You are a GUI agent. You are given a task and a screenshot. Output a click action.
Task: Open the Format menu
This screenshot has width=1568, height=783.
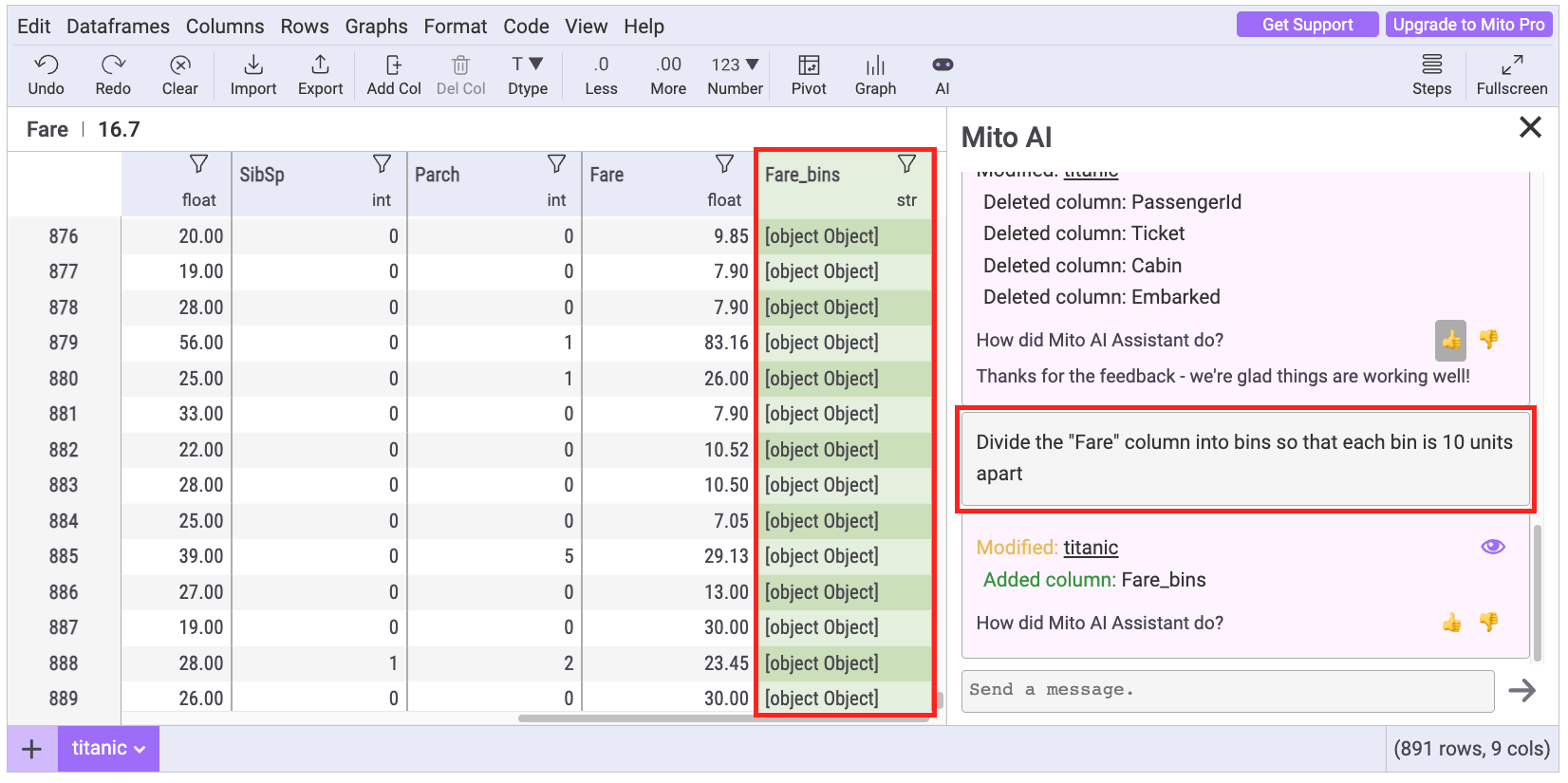[455, 27]
